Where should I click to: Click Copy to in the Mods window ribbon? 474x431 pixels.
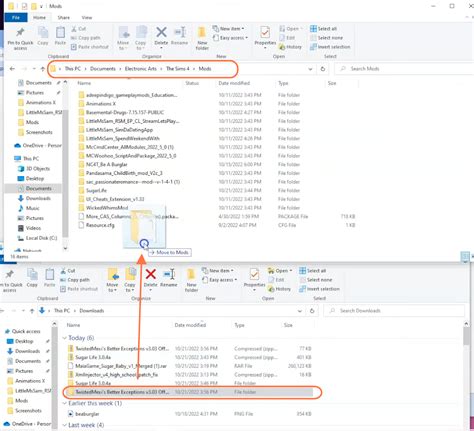[140, 38]
